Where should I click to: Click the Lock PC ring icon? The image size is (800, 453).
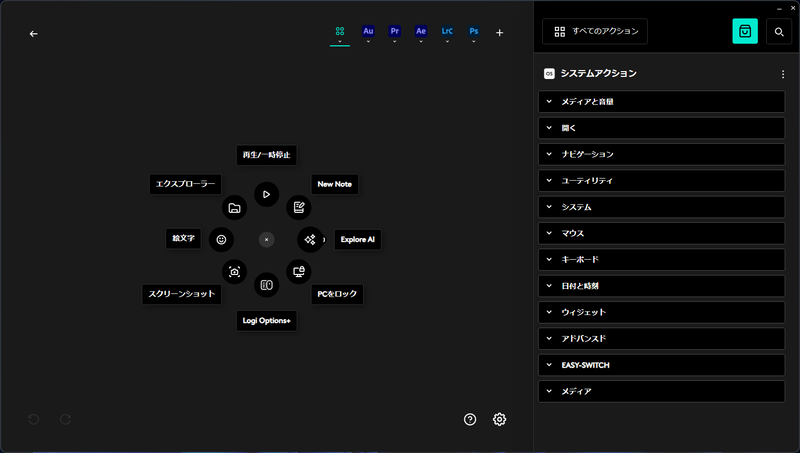point(298,271)
